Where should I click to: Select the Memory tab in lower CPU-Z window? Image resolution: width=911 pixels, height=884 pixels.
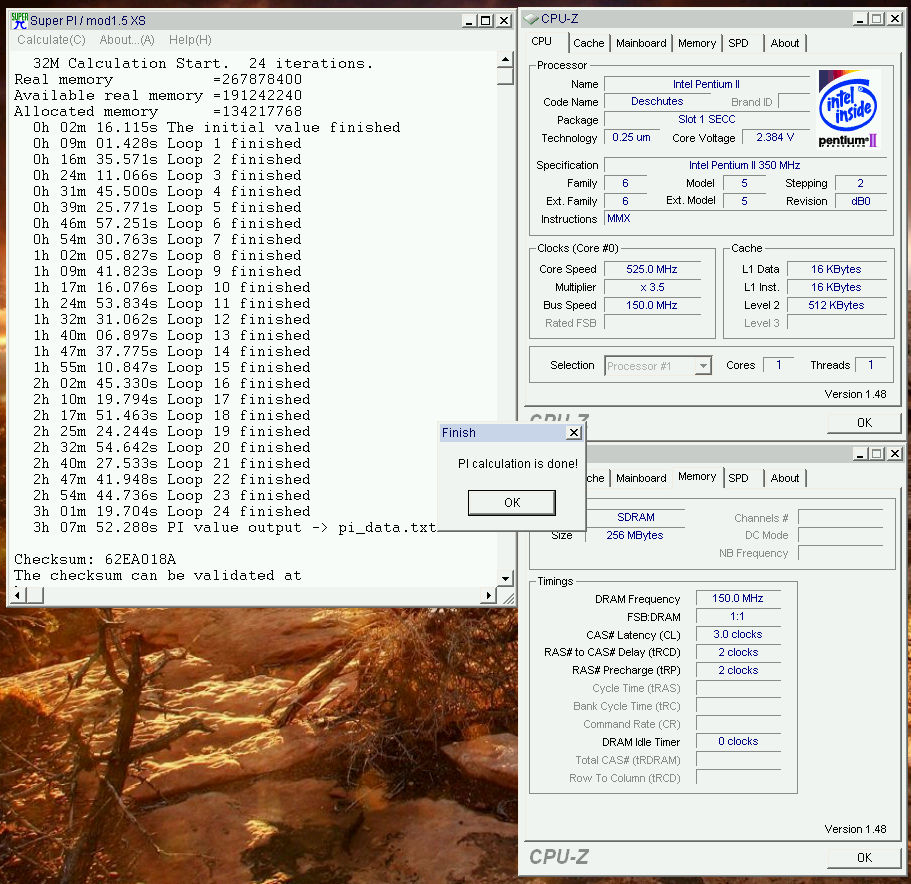697,476
